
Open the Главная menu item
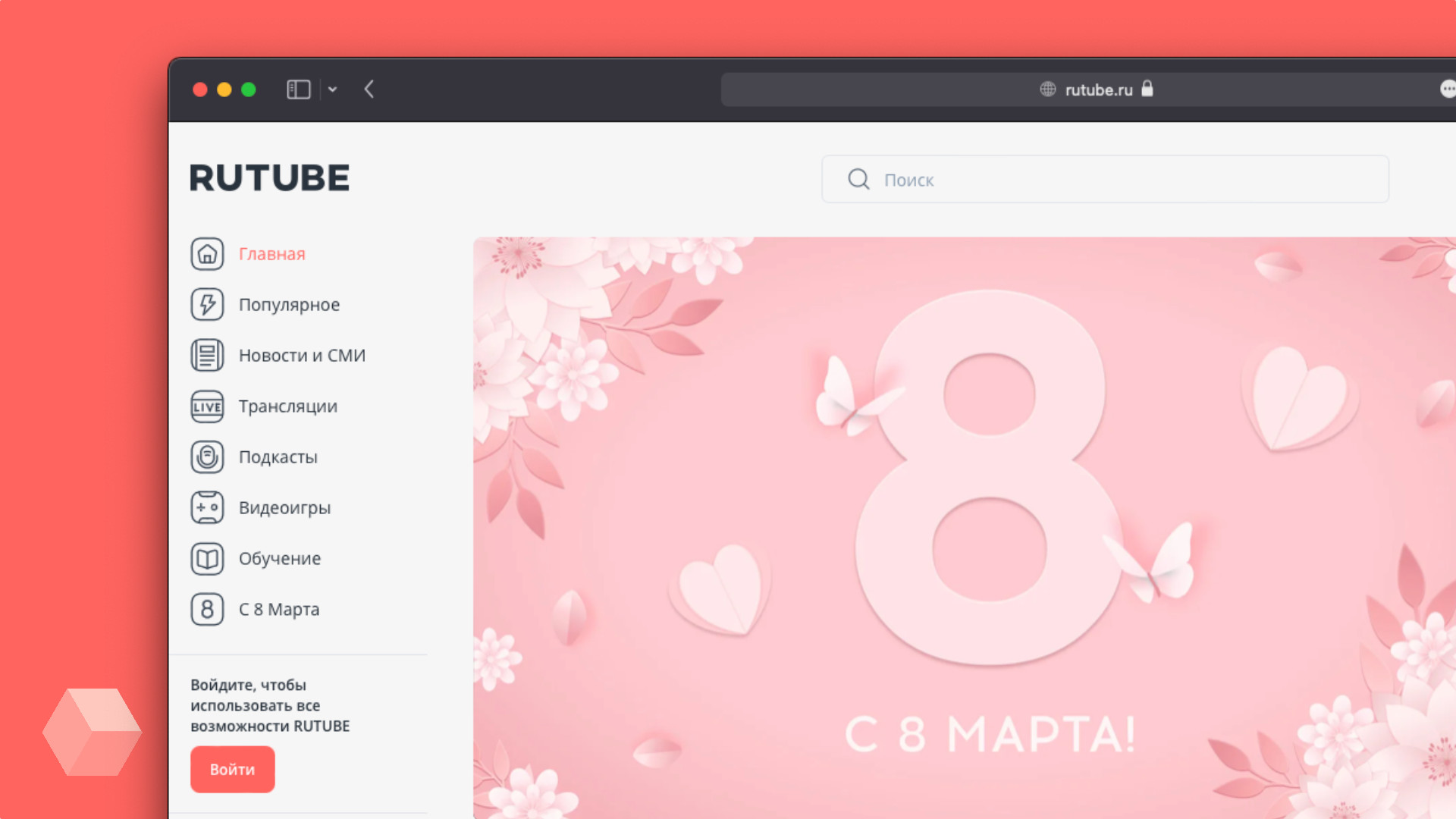272,254
